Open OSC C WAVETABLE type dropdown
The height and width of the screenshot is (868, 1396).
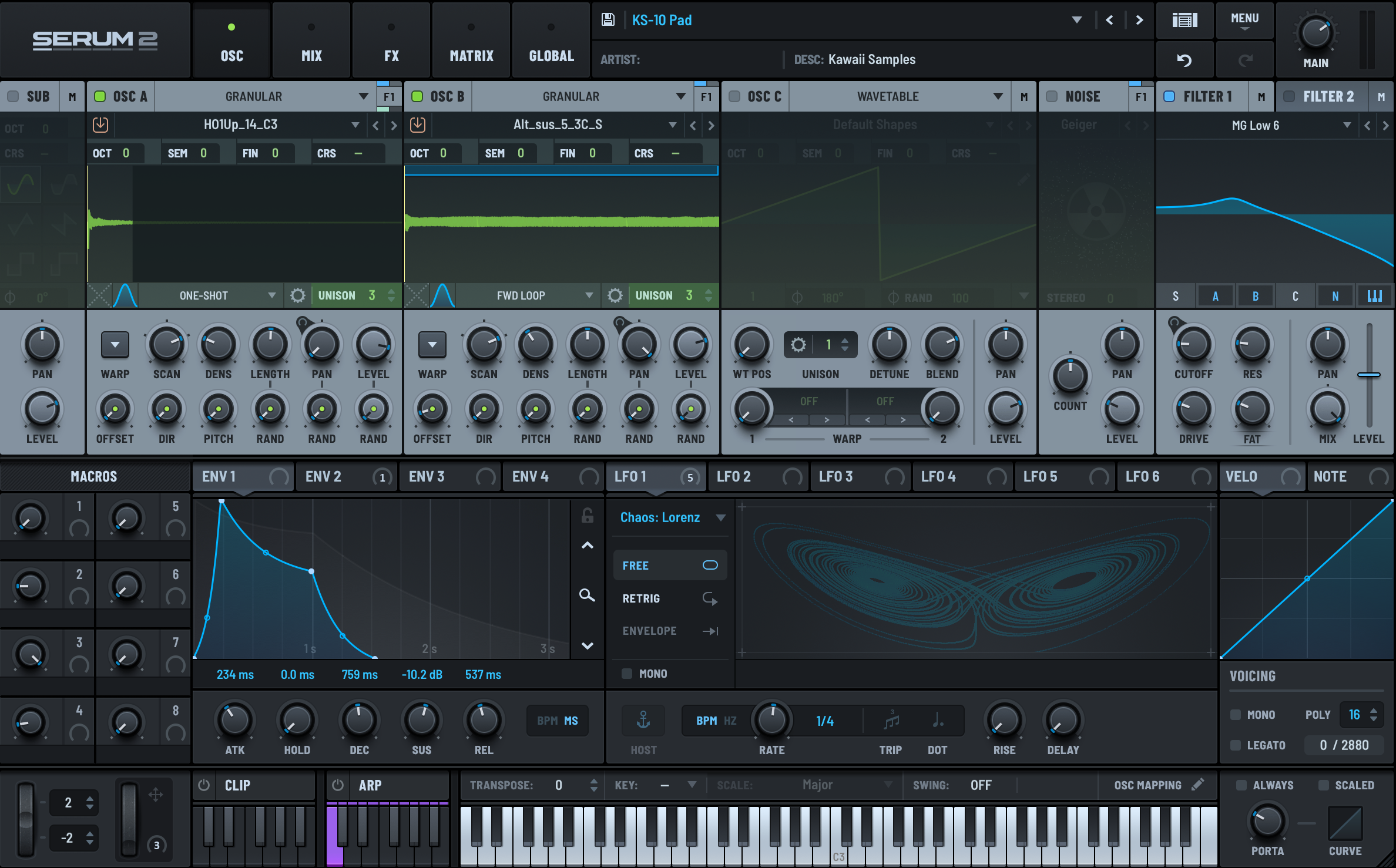998,96
